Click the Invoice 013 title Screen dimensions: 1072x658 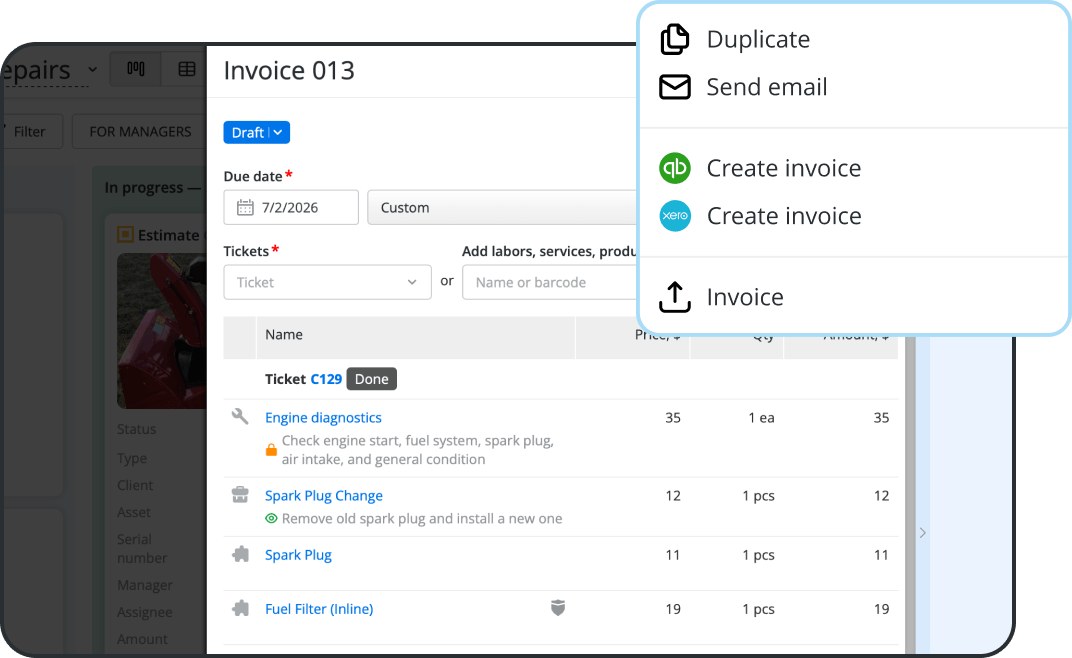[289, 70]
